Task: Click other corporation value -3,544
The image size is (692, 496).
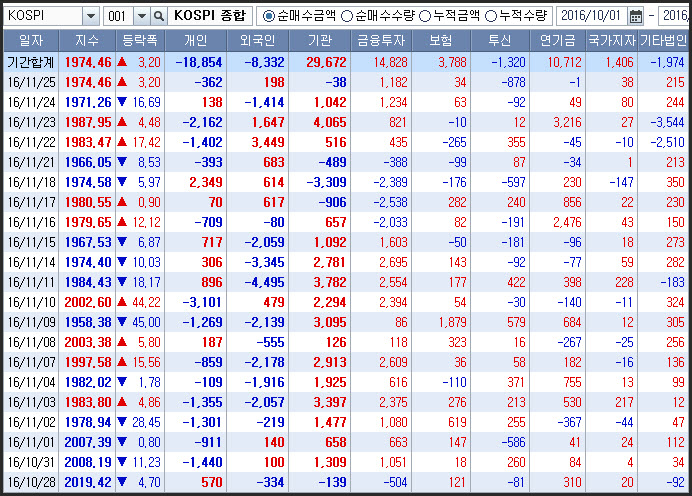Action: pyautogui.click(x=667, y=122)
